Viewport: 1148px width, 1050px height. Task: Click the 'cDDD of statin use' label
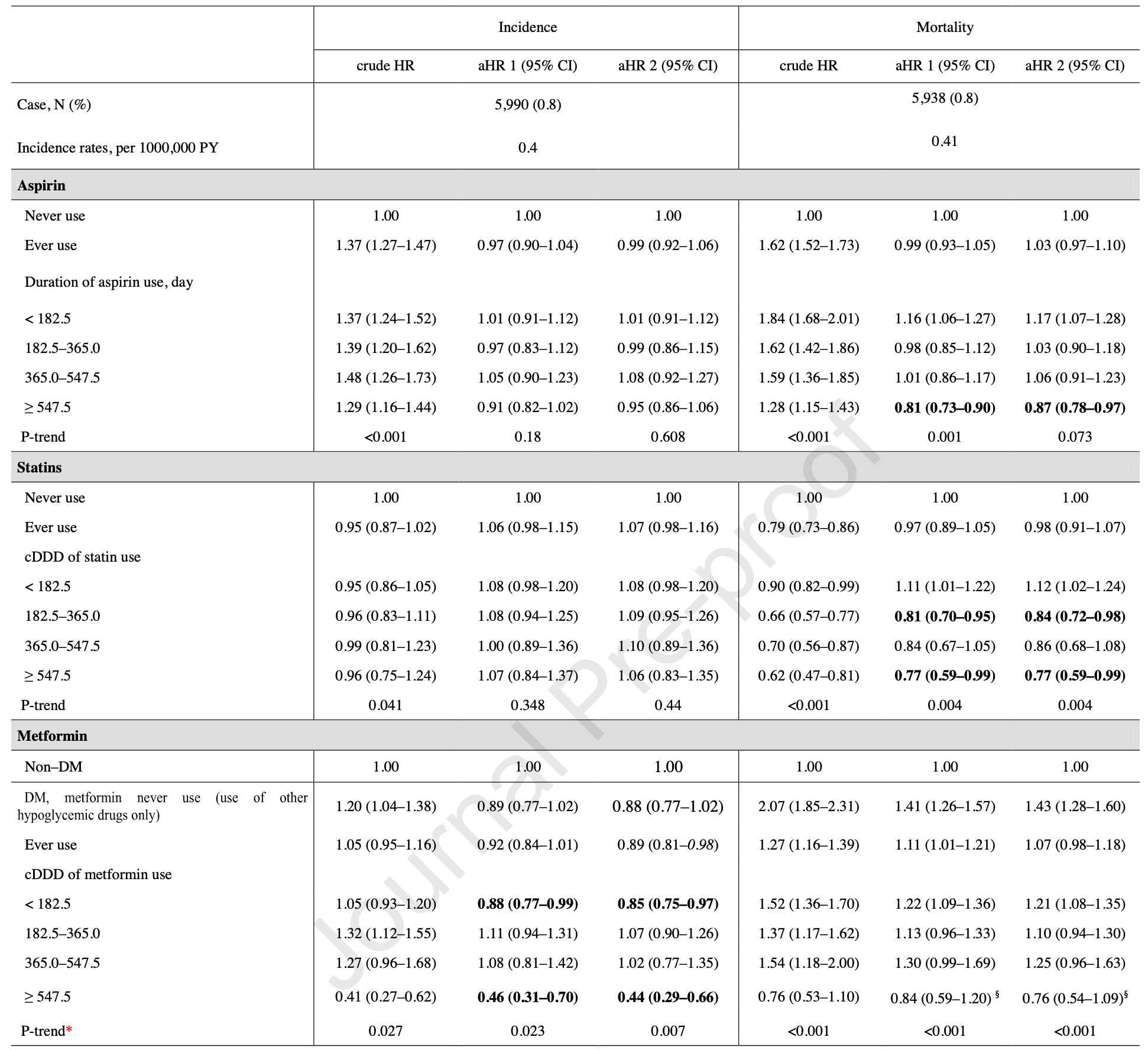(x=82, y=557)
